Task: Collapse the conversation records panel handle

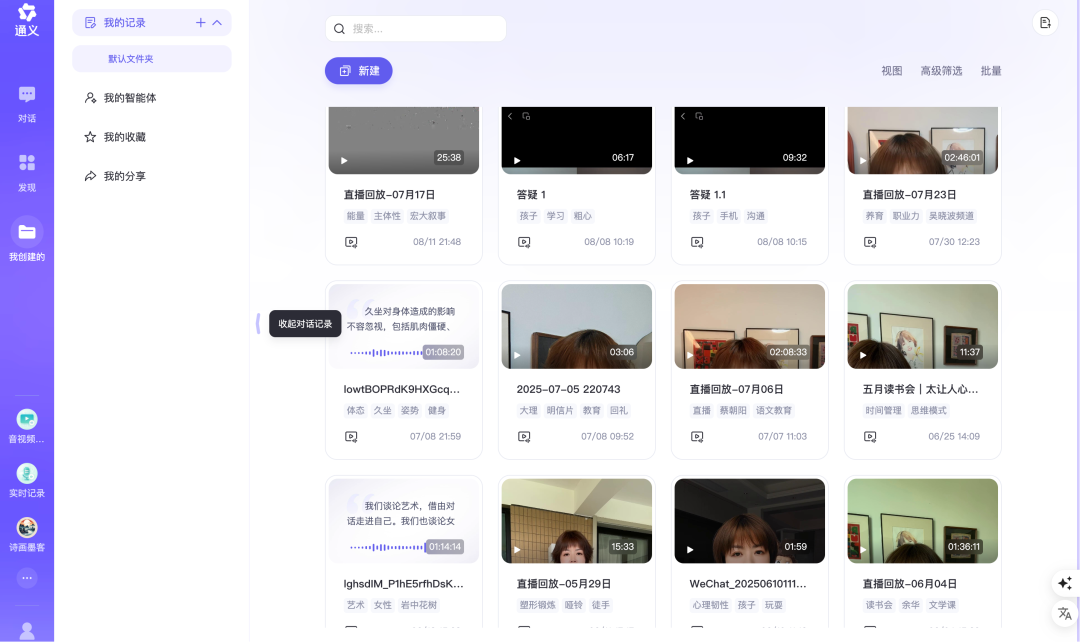Action: tap(258, 323)
